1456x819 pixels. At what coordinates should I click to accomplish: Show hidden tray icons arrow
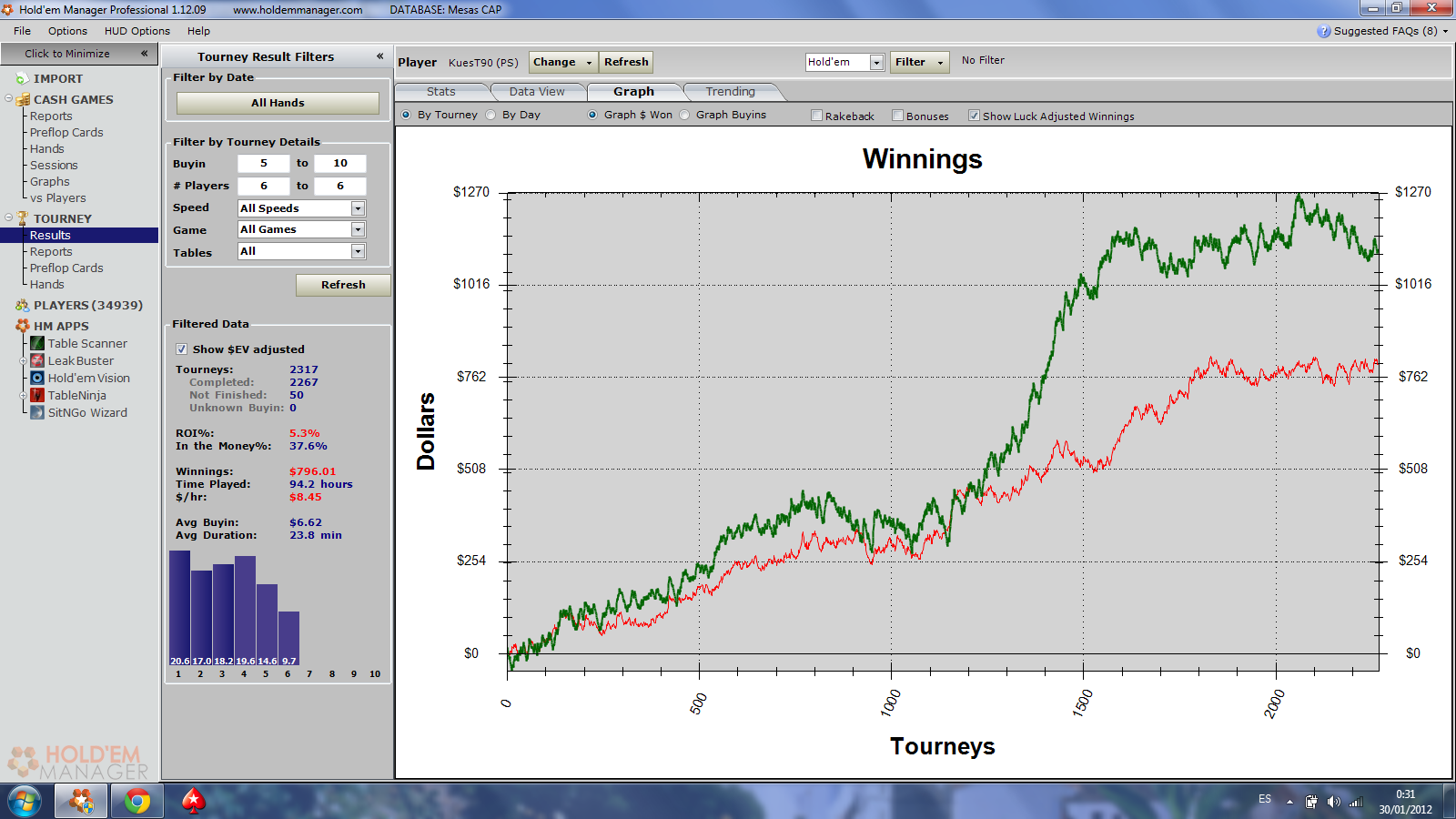click(1289, 802)
